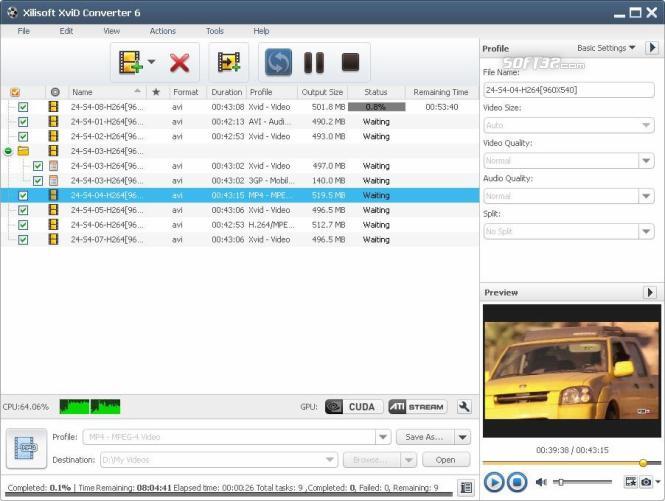This screenshot has height=501, width=665.
Task: Open the snapshot options dropdown arrow
Action: [658, 481]
